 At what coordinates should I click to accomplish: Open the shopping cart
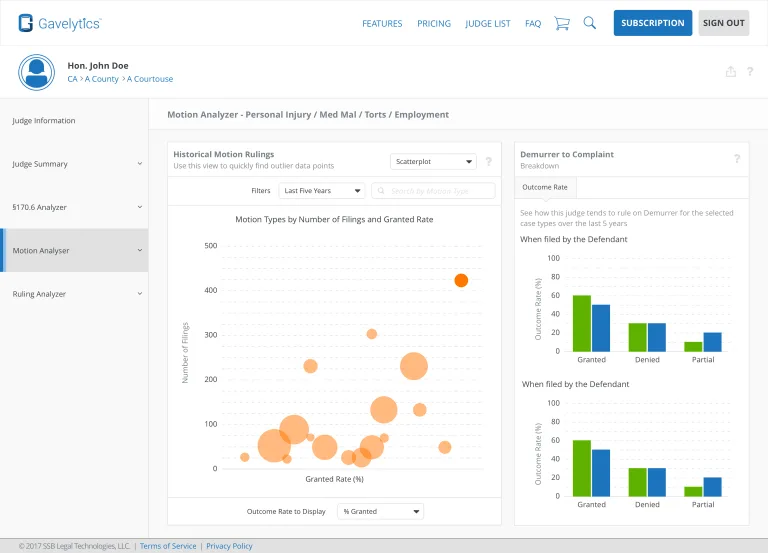562,23
